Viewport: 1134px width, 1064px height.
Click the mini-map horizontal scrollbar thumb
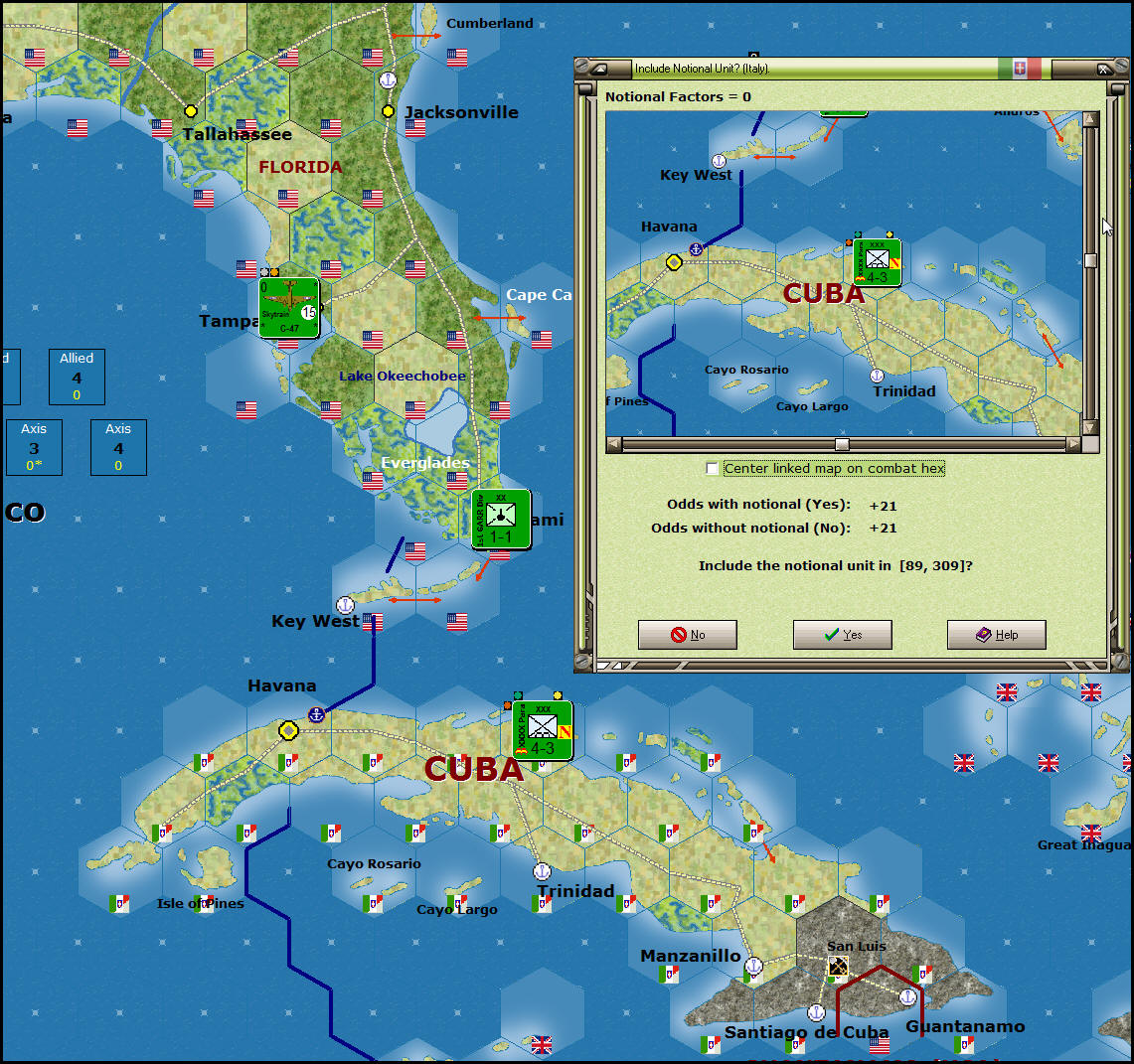(842, 444)
